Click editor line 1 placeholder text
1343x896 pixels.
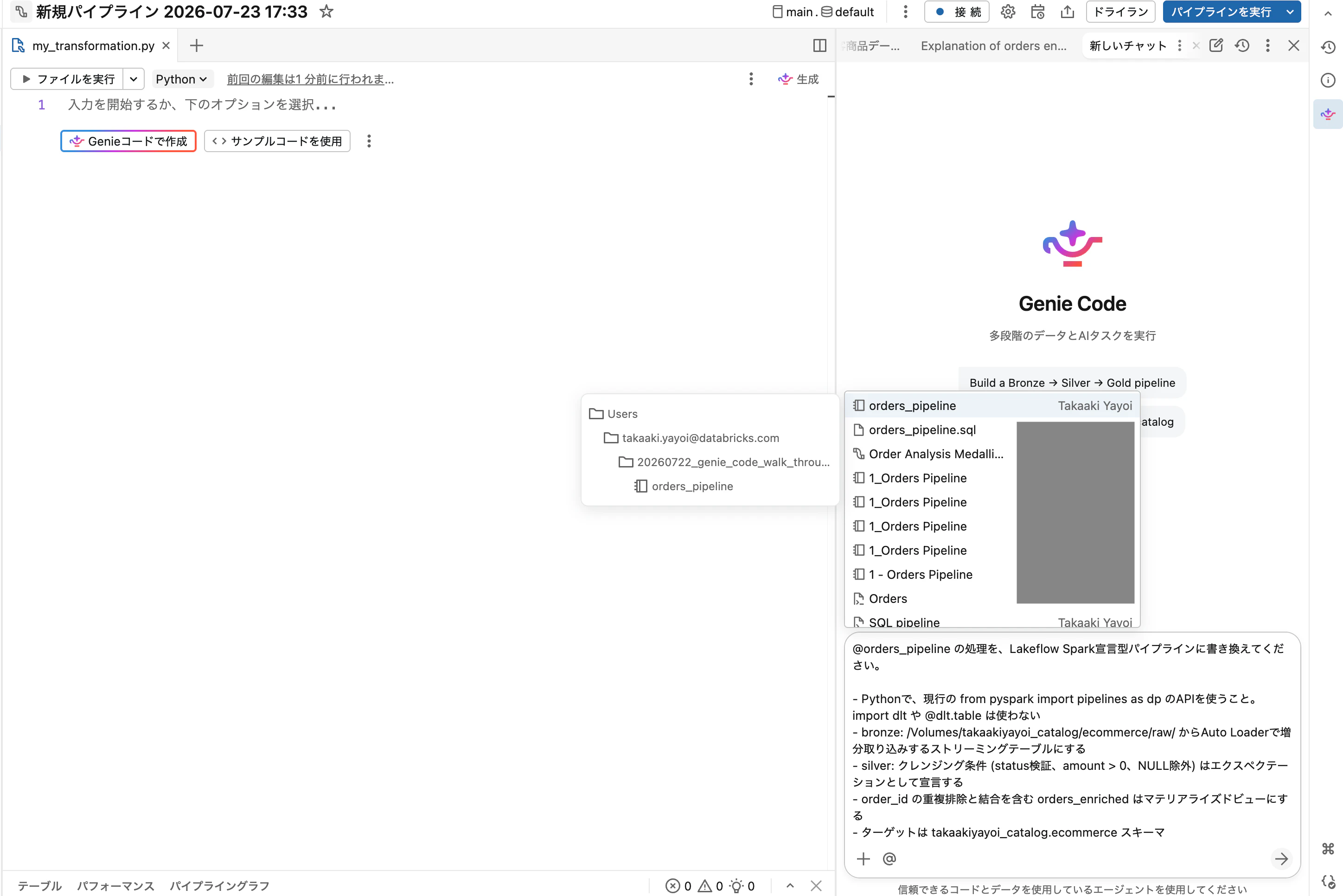202,104
